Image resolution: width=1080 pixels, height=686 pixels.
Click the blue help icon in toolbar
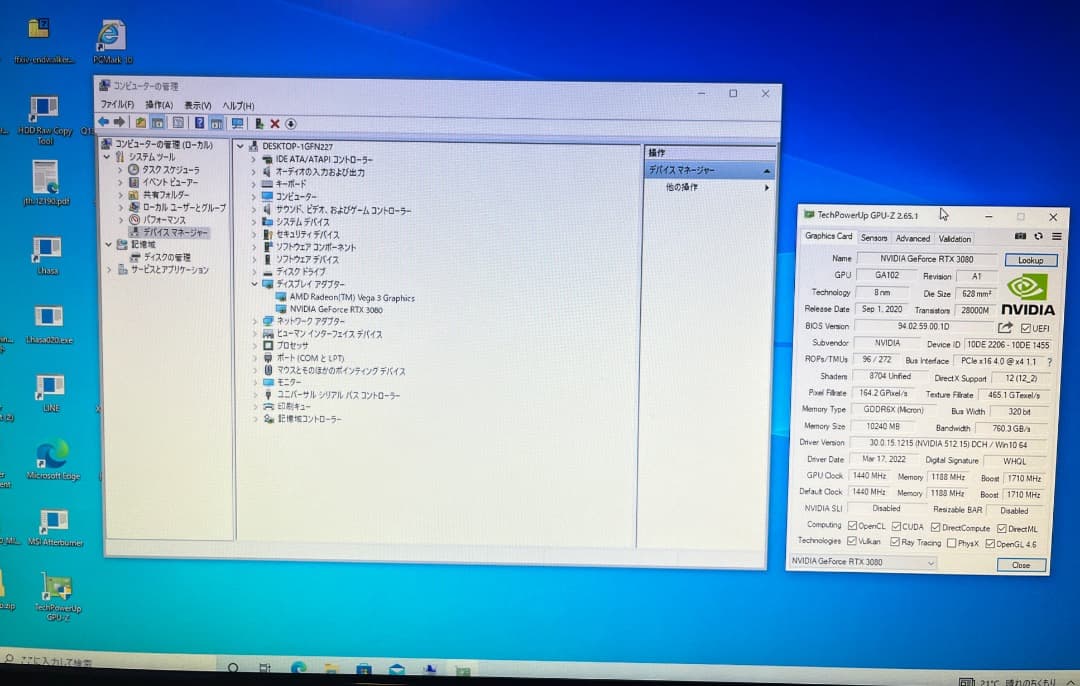click(x=200, y=123)
